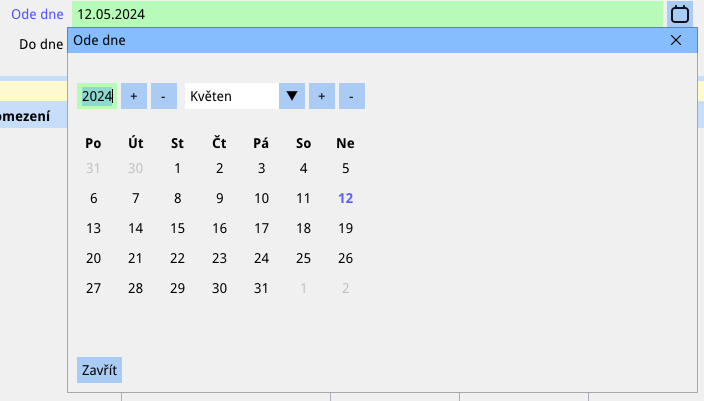Go to previous month with minus button
The width and height of the screenshot is (704, 401).
click(352, 96)
